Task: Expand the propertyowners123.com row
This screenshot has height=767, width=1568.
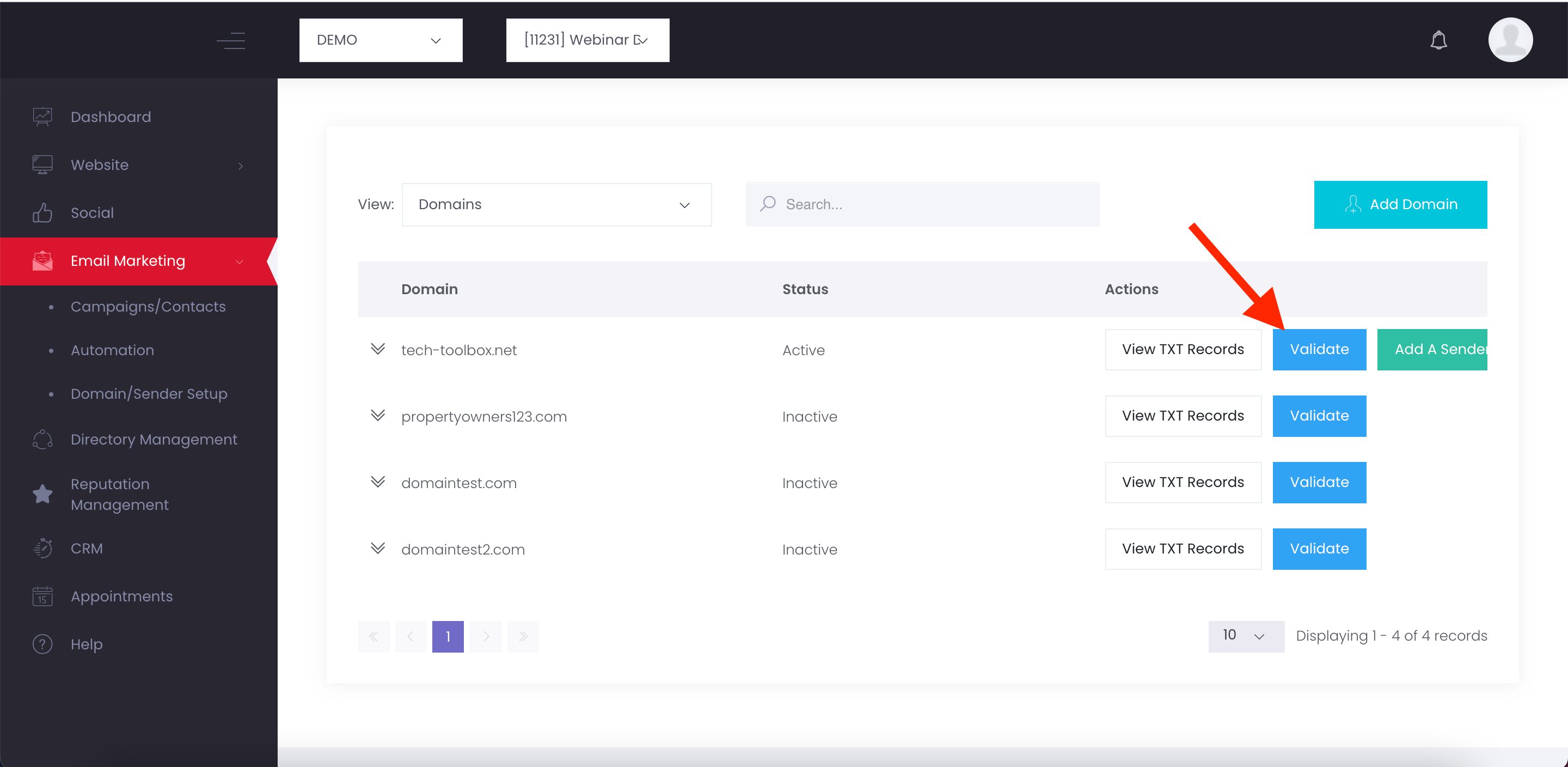Action: 377,416
